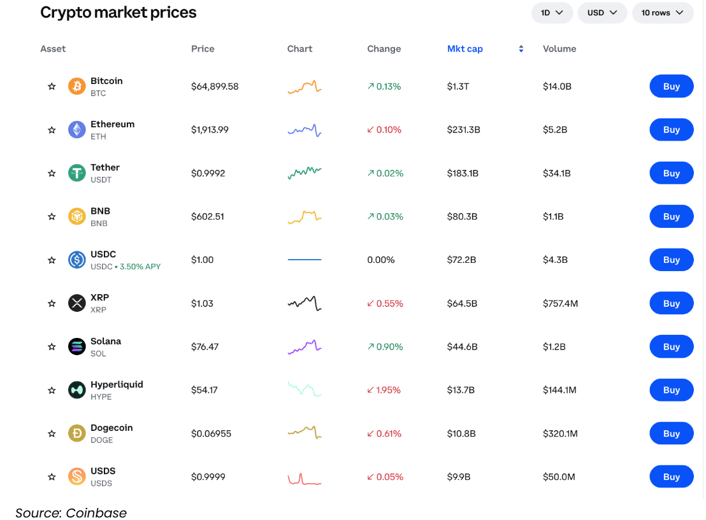Click Buy for XRP
This screenshot has height=520, width=706.
(x=671, y=303)
